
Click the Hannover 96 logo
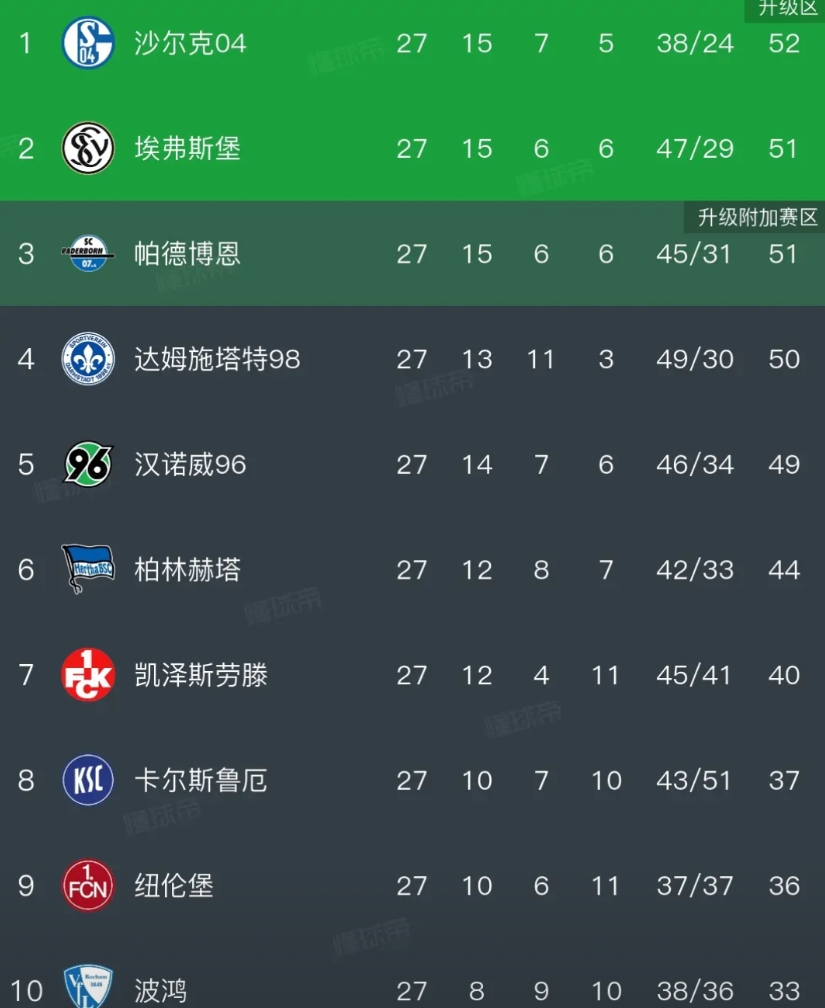[x=88, y=464]
